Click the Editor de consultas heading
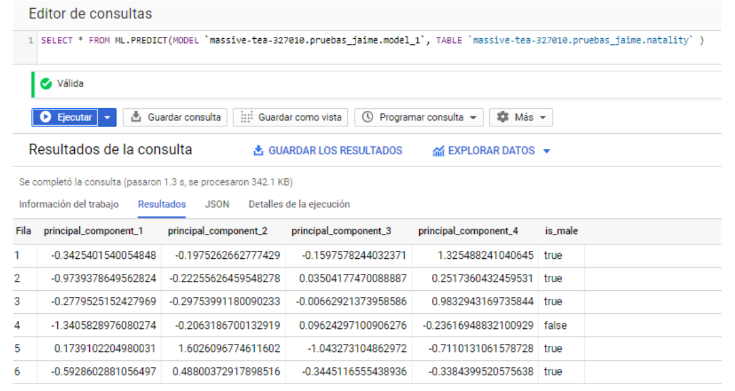 [x=90, y=14]
